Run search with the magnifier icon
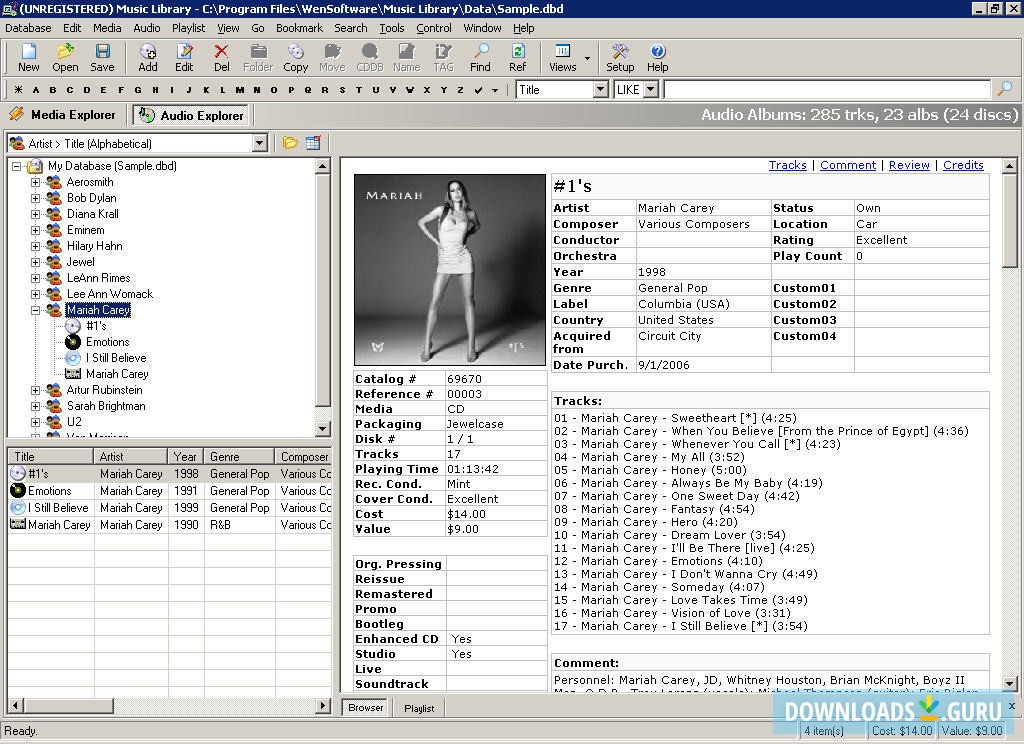Image resolution: width=1024 pixels, height=744 pixels. click(1005, 89)
